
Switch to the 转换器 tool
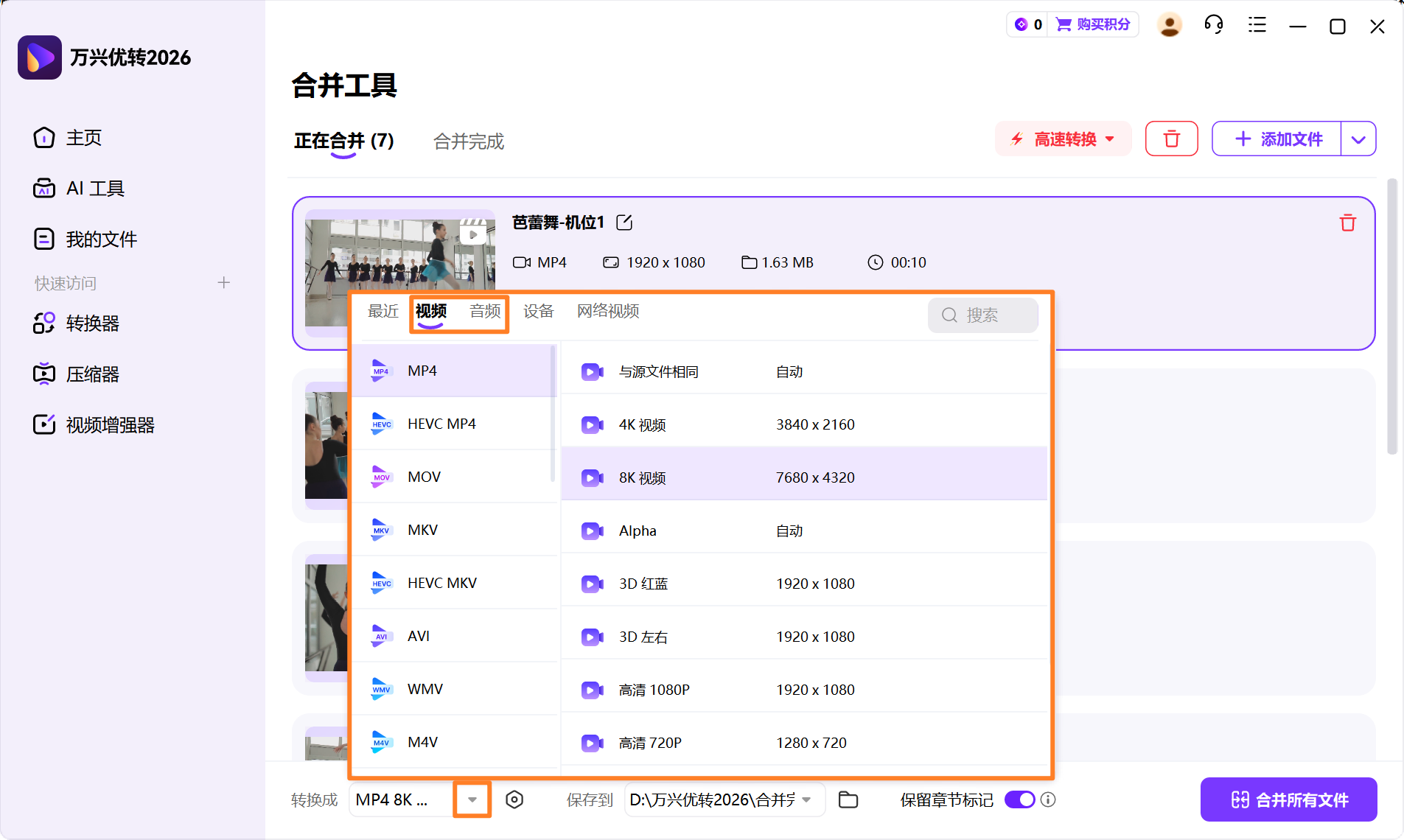point(93,323)
